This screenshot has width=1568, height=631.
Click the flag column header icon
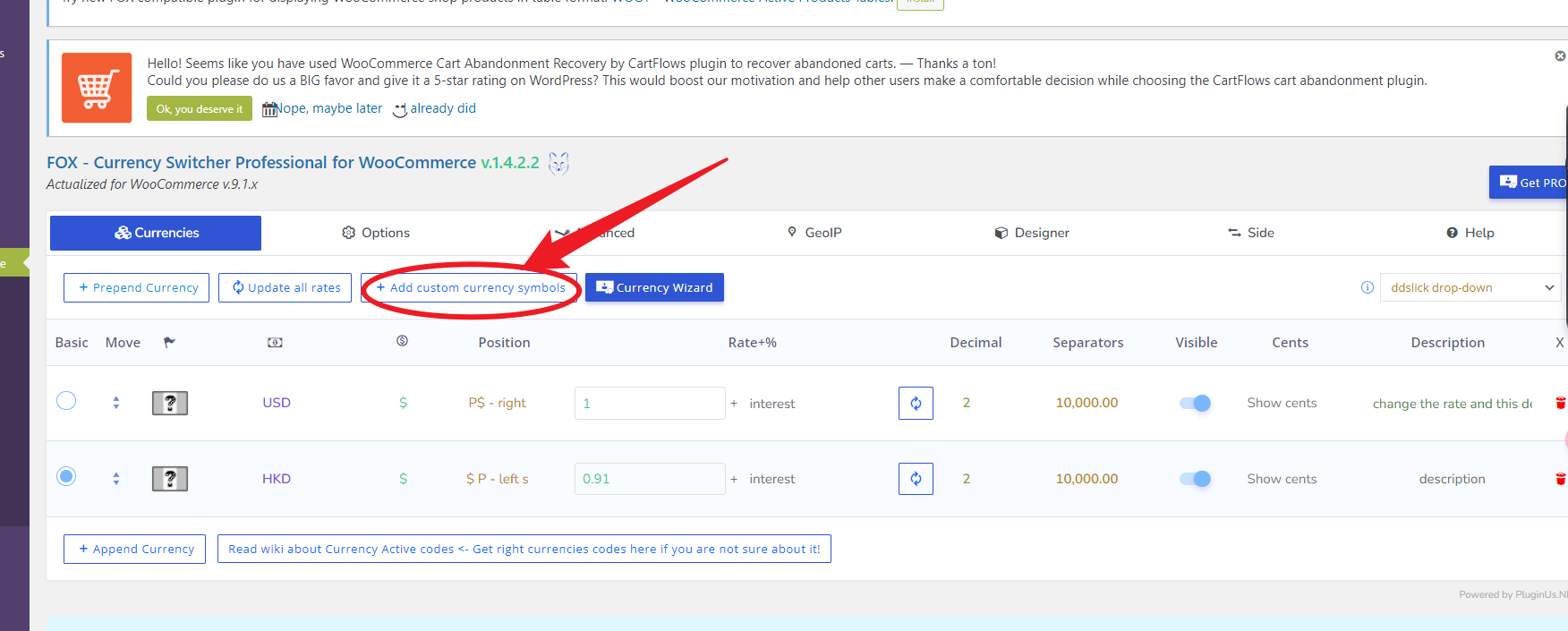tap(169, 342)
